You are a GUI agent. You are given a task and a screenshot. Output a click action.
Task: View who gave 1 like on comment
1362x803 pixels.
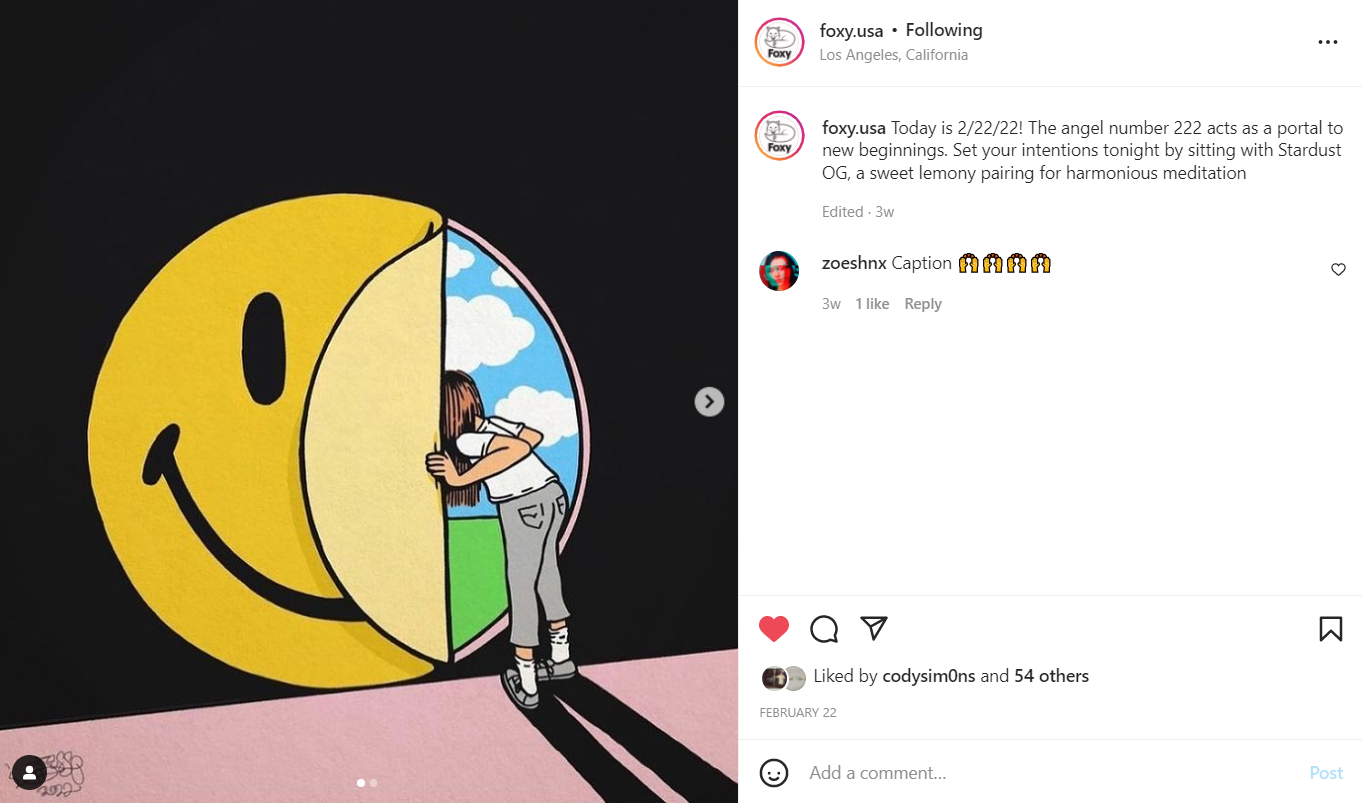(872, 304)
